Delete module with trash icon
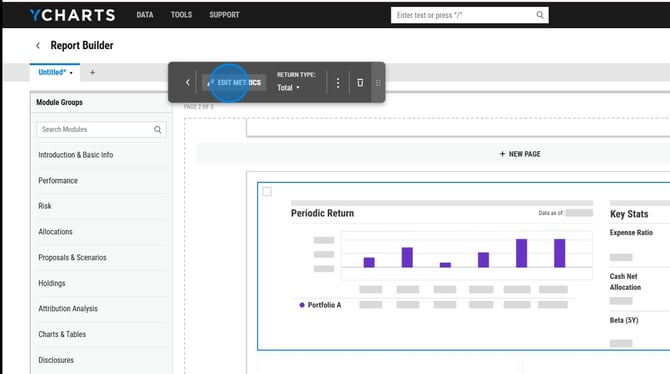Viewport: 670px width, 374px height. point(360,82)
